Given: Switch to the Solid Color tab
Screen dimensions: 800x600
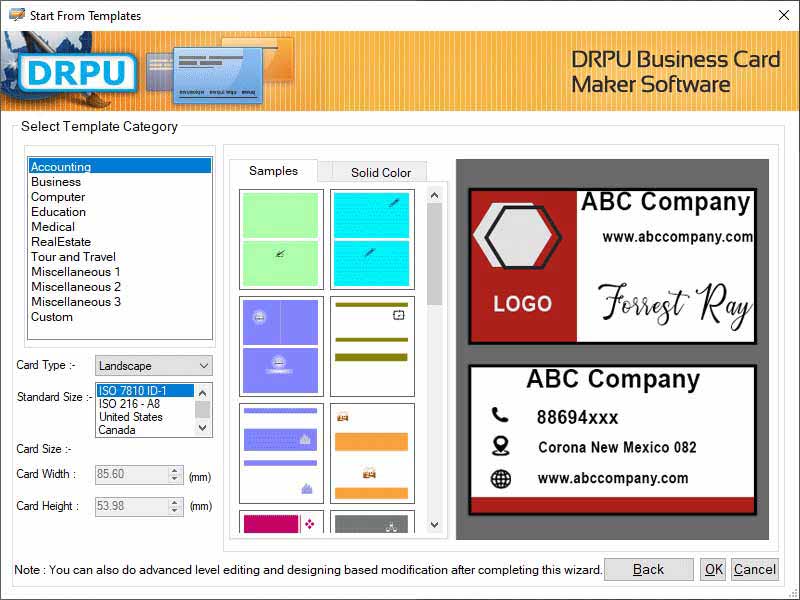Looking at the screenshot, I should pos(380,171).
